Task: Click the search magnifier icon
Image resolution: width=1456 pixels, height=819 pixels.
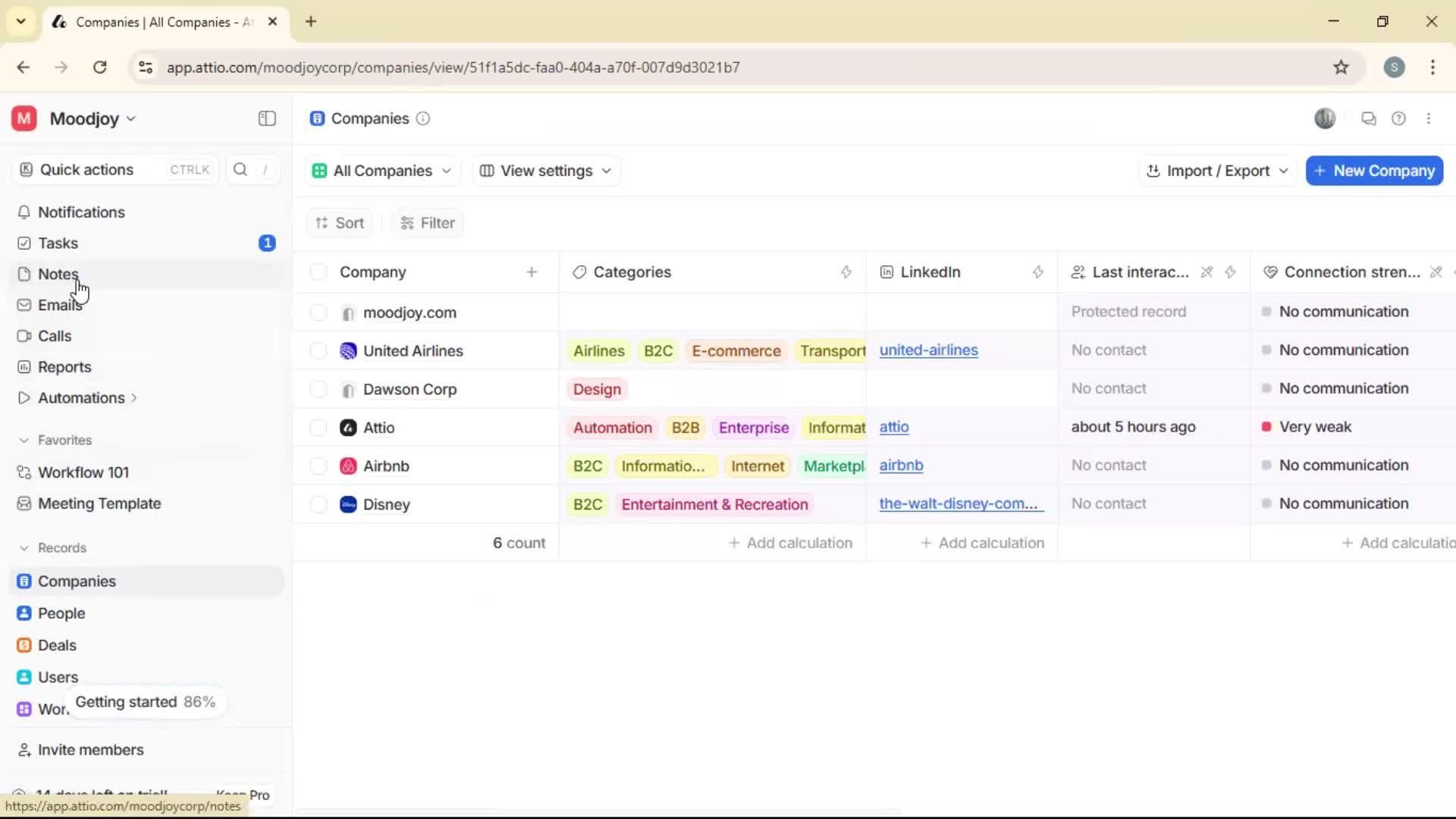Action: (240, 170)
